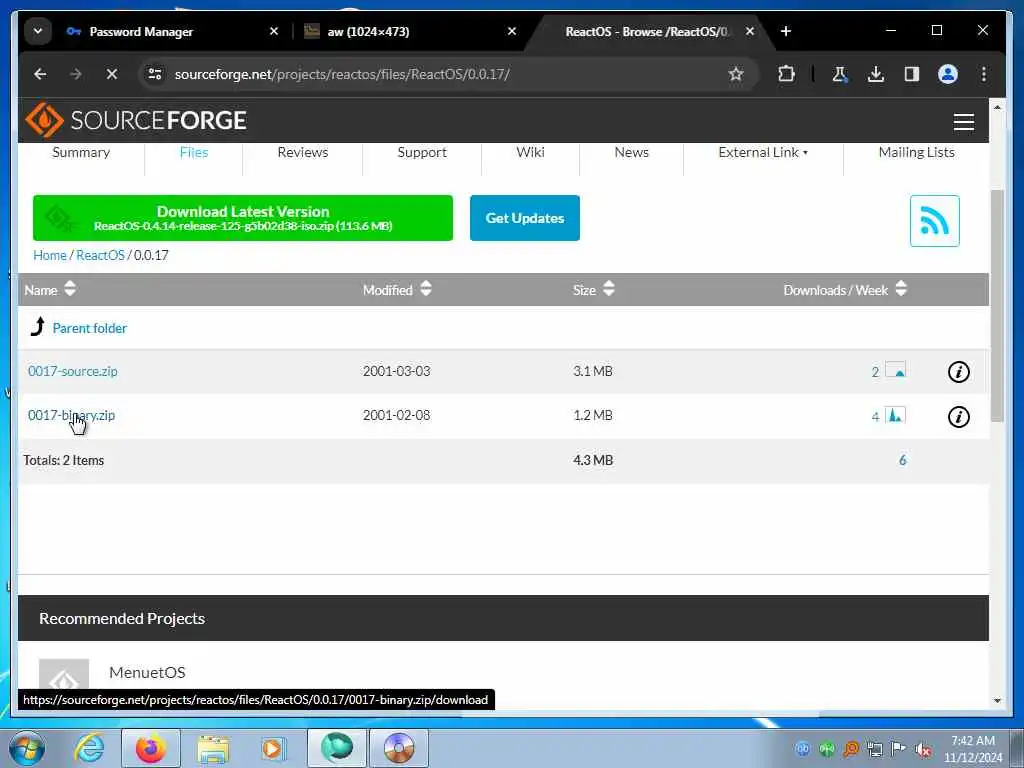Click weekly downloads count 2
Image resolution: width=1024 pixels, height=768 pixels.
[x=875, y=372]
